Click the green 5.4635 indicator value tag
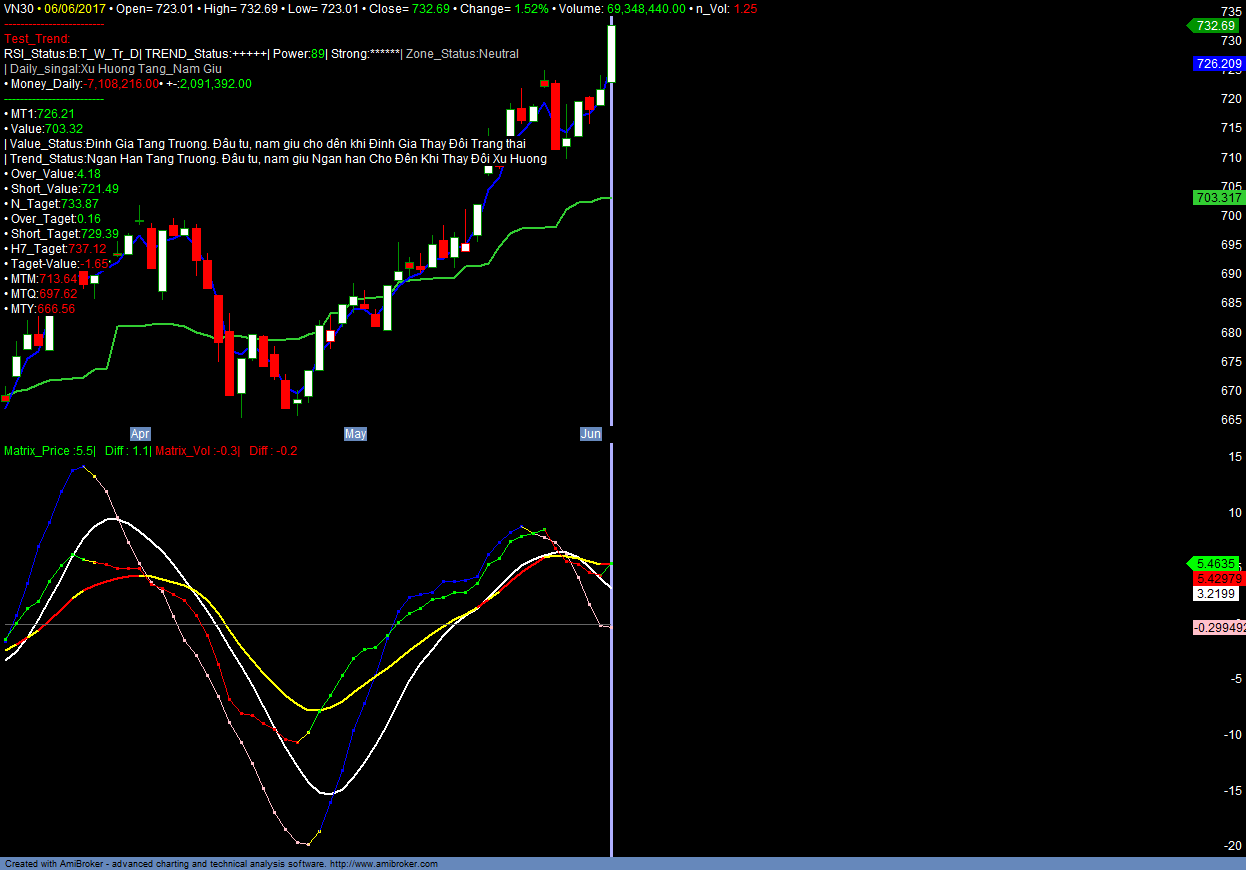This screenshot has height=870, width=1246. coord(1216,564)
